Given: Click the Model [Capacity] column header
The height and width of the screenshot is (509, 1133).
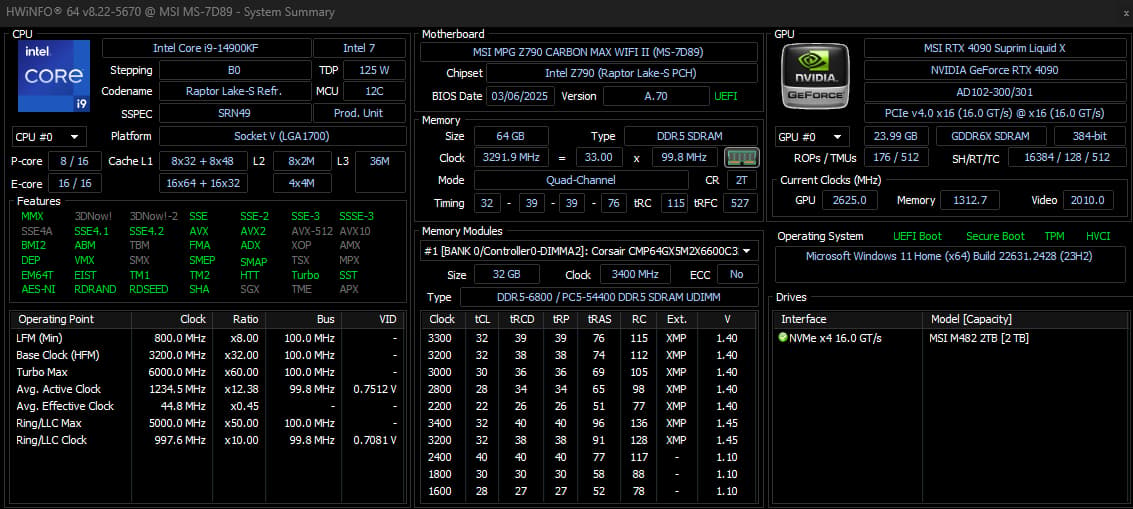Looking at the screenshot, I should pos(1025,320).
